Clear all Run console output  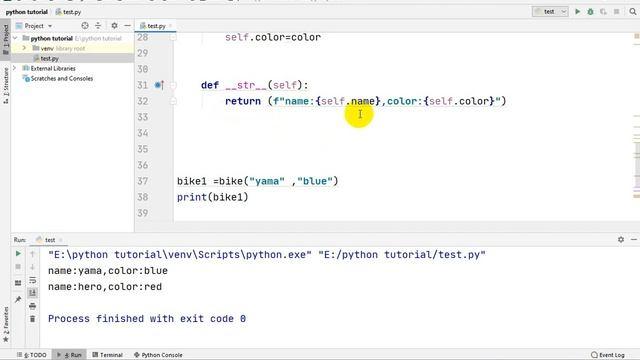[33, 319]
